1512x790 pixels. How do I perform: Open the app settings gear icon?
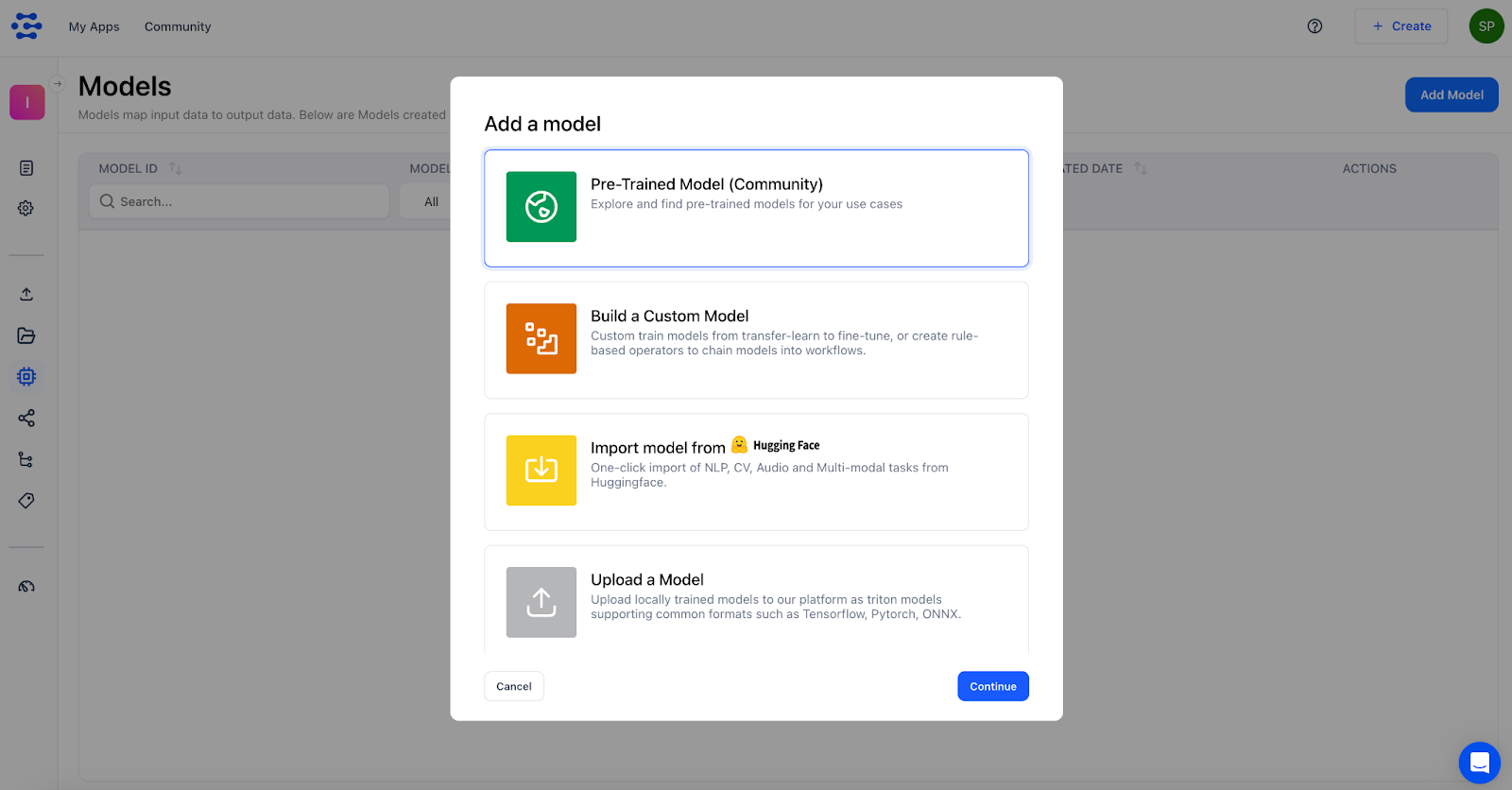point(26,208)
